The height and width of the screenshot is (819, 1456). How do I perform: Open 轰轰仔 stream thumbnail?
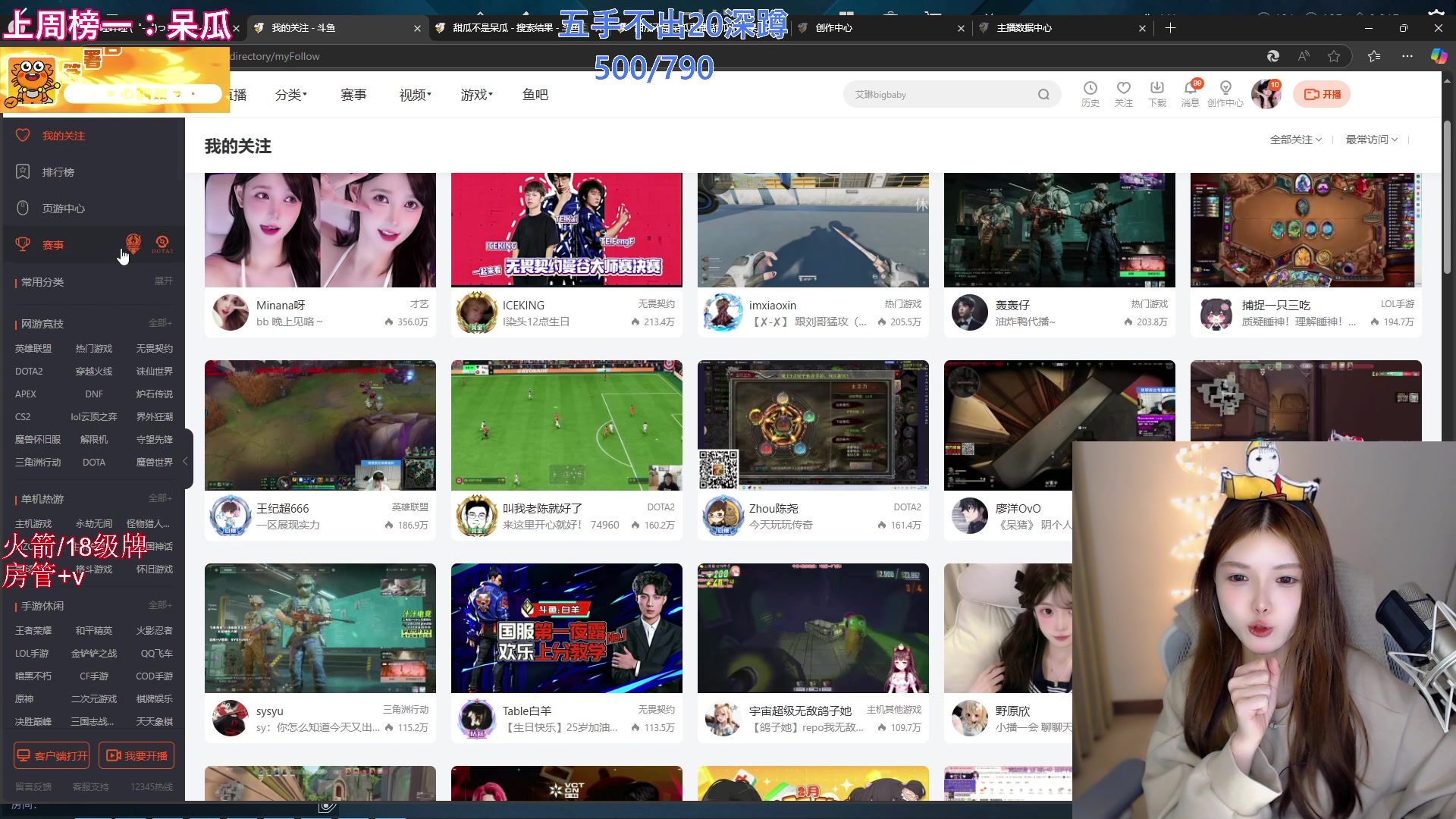(x=1059, y=230)
